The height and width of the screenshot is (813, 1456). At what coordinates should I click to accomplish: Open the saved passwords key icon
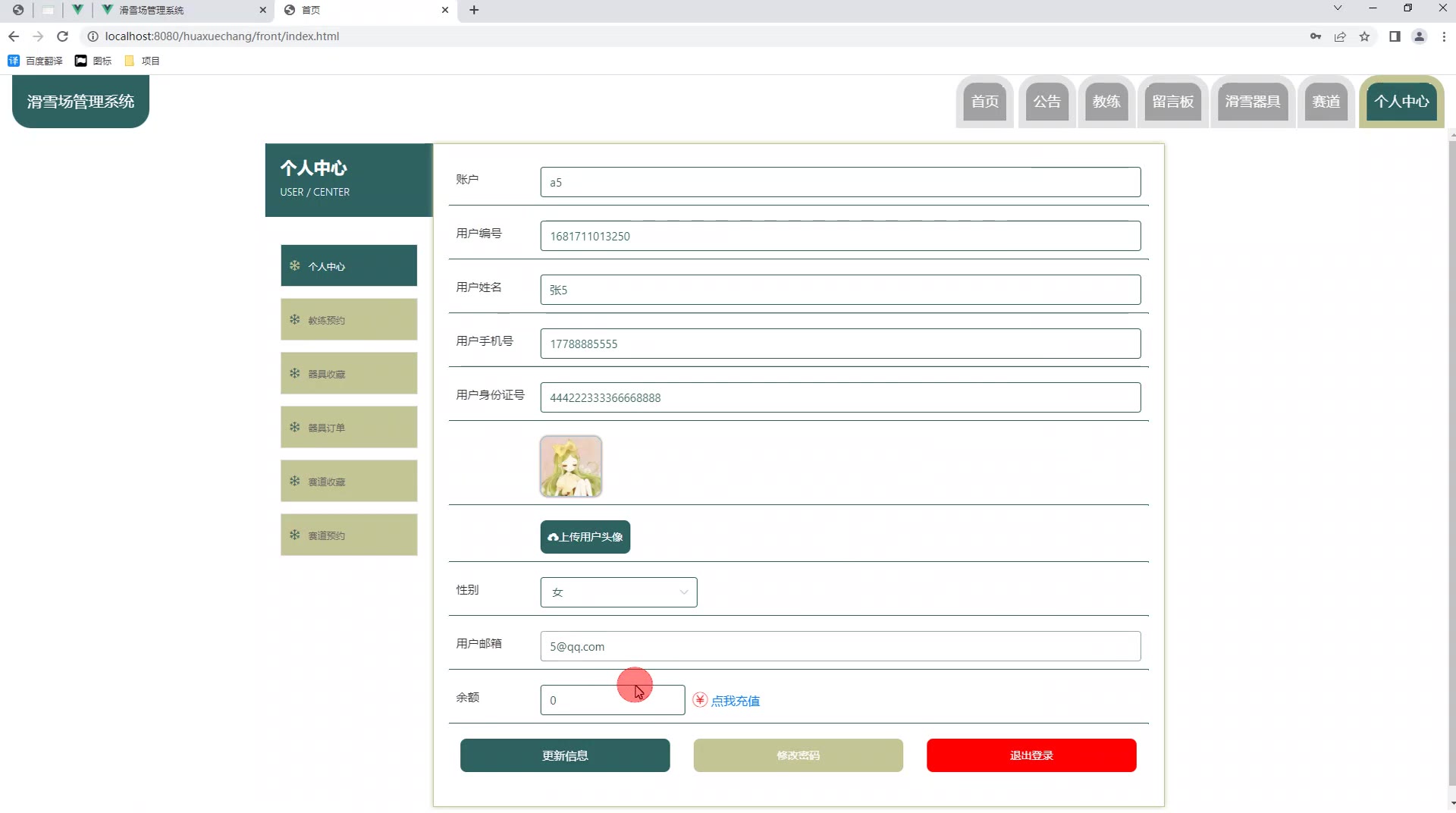click(1316, 36)
